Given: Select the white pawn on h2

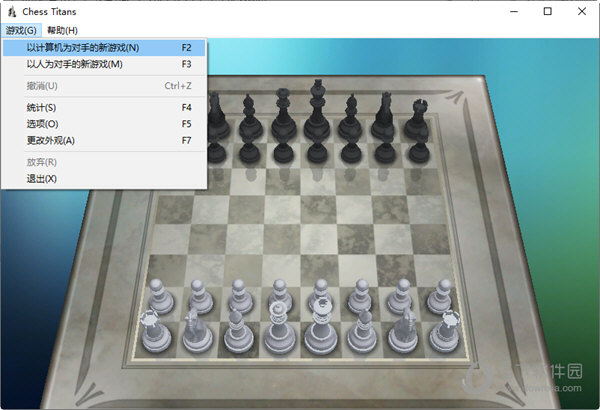Looking at the screenshot, I should (x=440, y=296).
